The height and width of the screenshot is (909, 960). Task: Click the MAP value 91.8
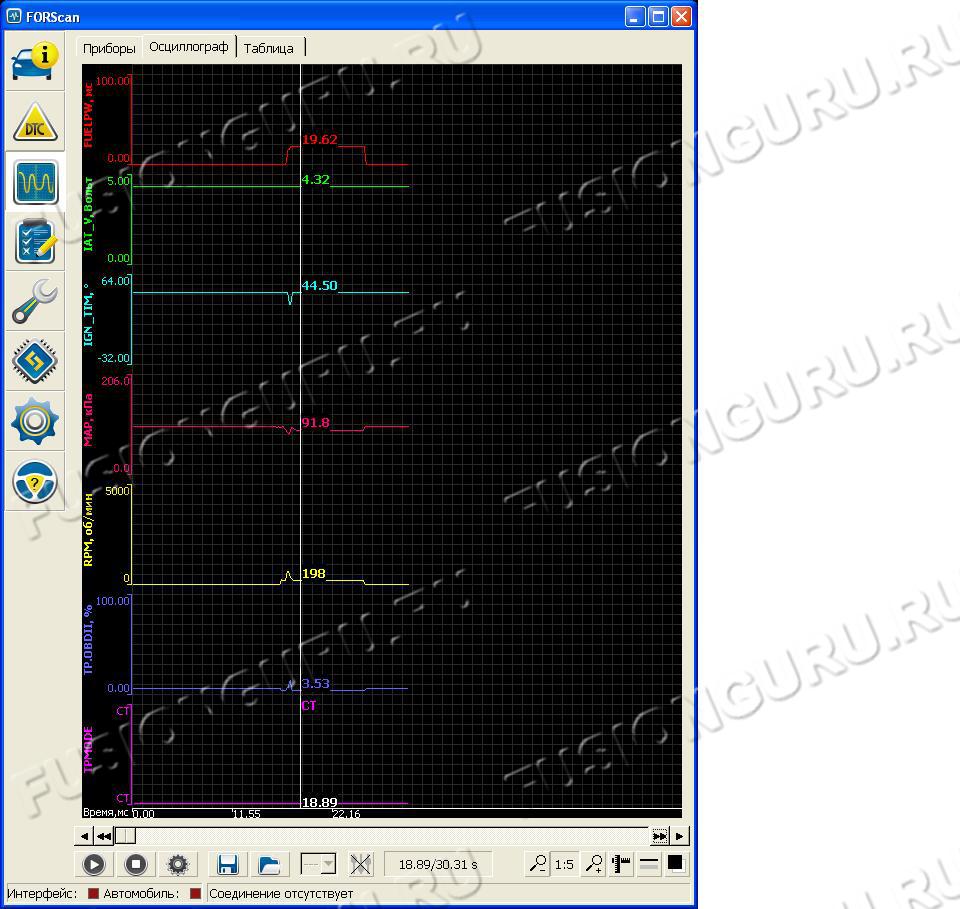[316, 422]
